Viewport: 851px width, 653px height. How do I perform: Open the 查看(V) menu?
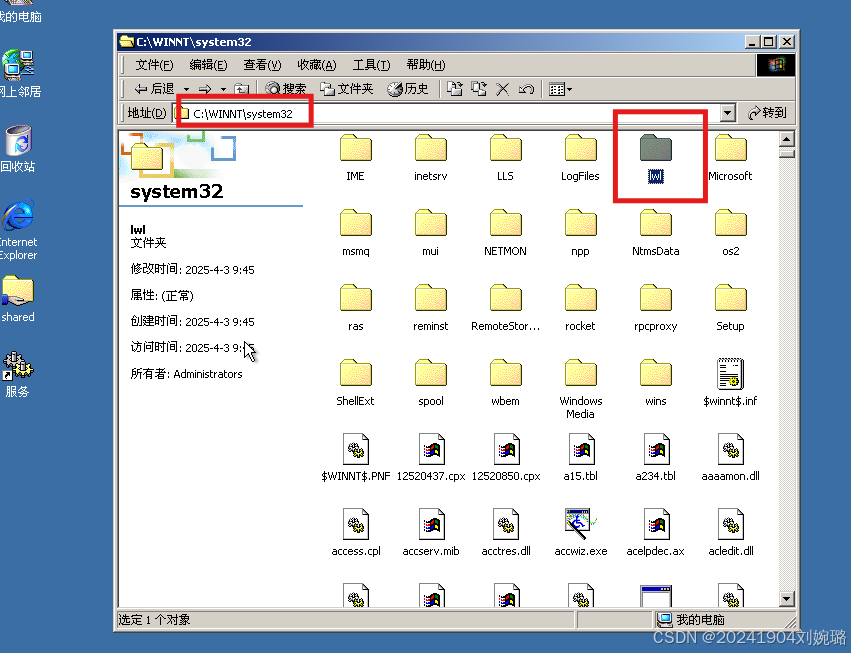262,65
